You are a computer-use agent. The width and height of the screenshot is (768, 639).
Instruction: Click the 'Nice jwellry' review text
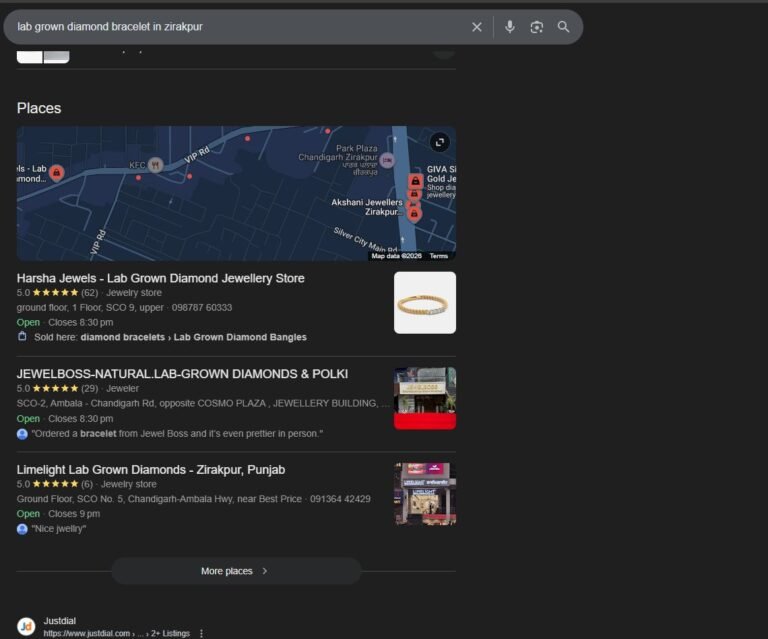pyautogui.click(x=59, y=529)
